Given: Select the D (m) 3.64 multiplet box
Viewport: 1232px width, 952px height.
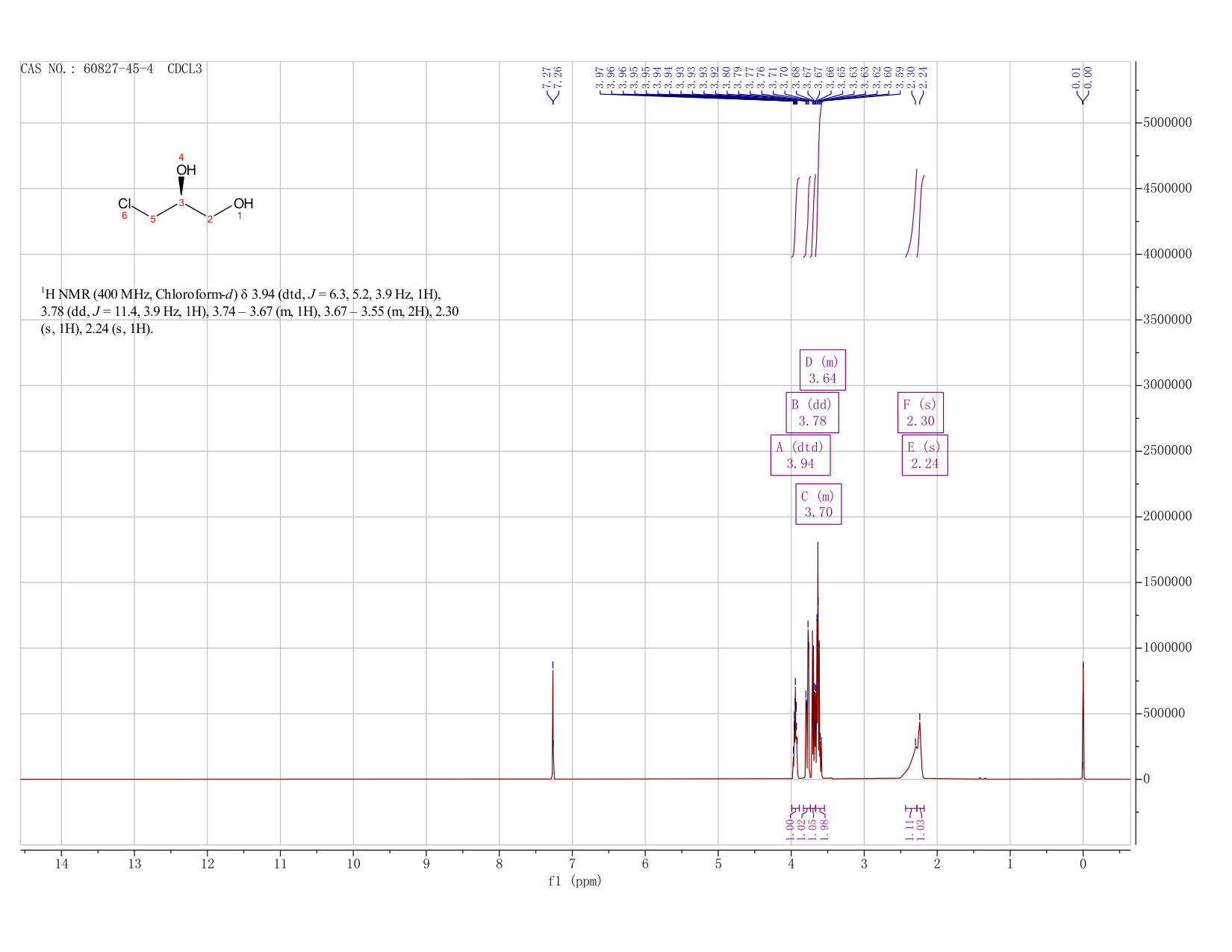Looking at the screenshot, I should pos(823,370).
